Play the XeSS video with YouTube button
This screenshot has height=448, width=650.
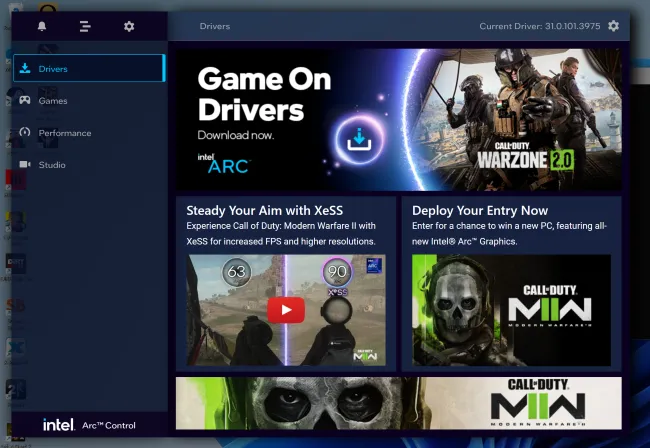click(x=286, y=310)
